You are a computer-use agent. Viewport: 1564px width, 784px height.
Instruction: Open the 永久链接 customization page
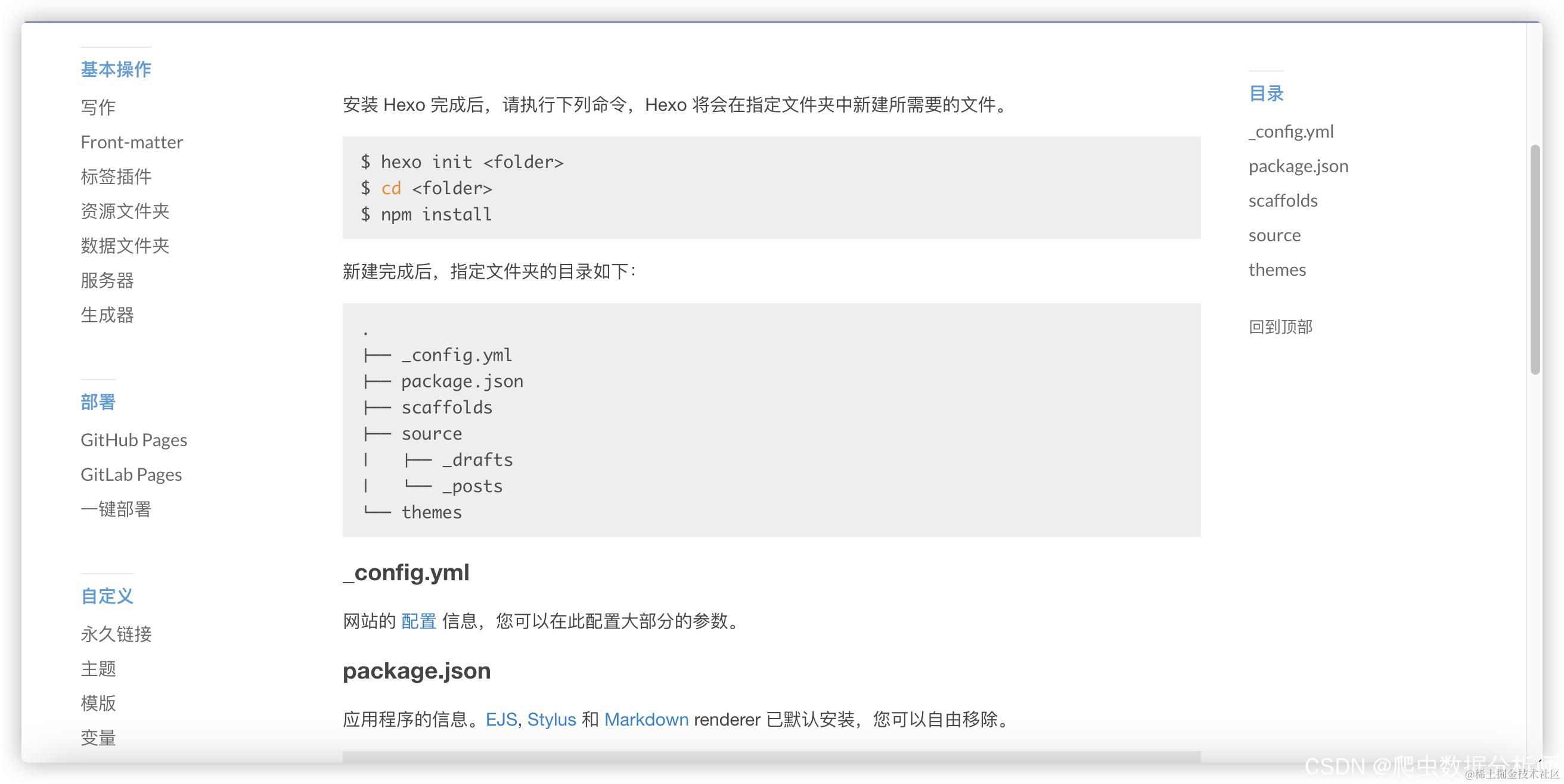(x=116, y=634)
